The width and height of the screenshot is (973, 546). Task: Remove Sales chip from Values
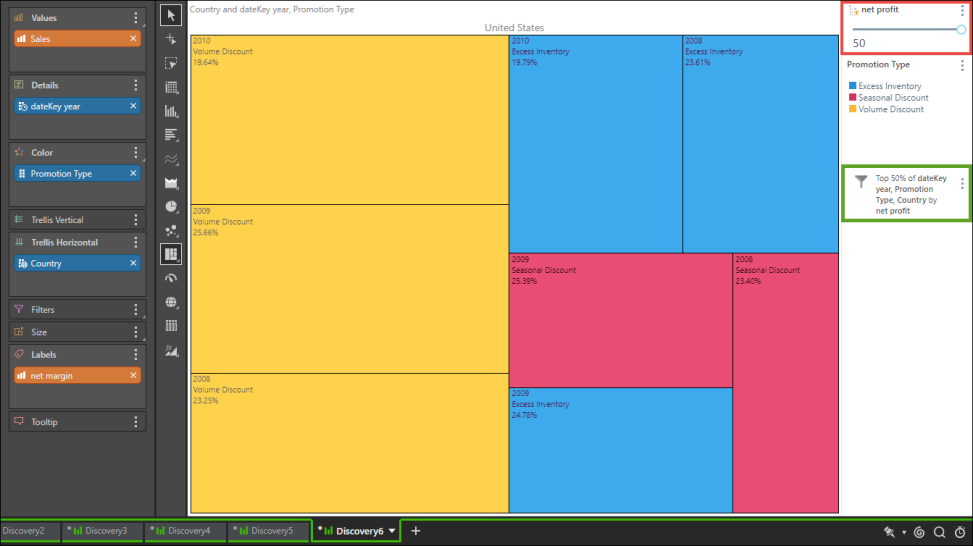tap(133, 39)
